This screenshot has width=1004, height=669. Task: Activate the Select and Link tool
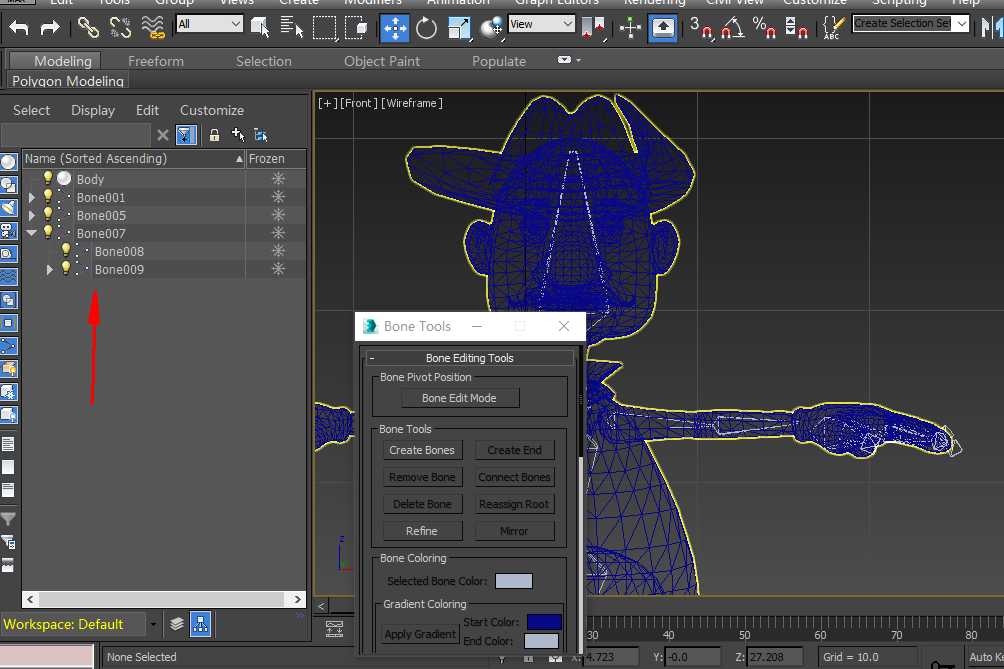coord(88,28)
